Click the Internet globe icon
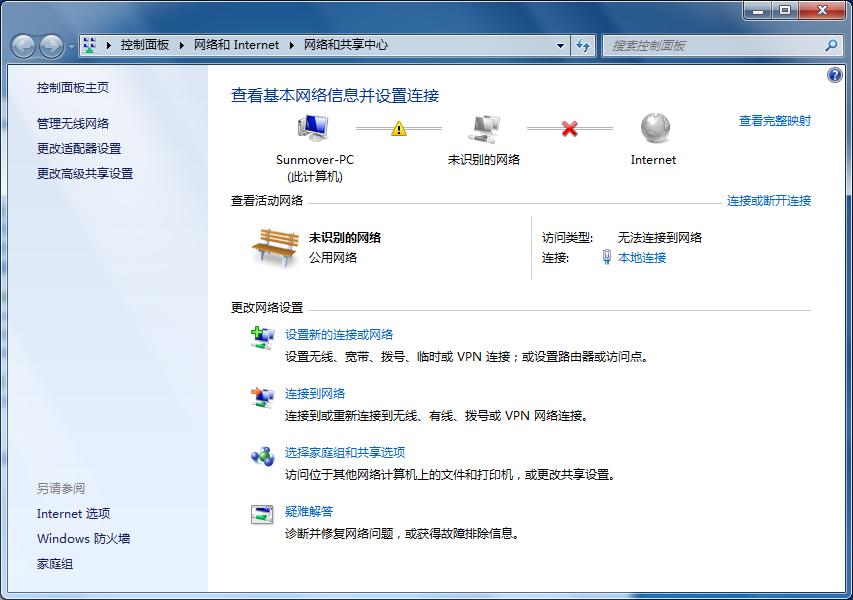This screenshot has width=853, height=600. [655, 127]
